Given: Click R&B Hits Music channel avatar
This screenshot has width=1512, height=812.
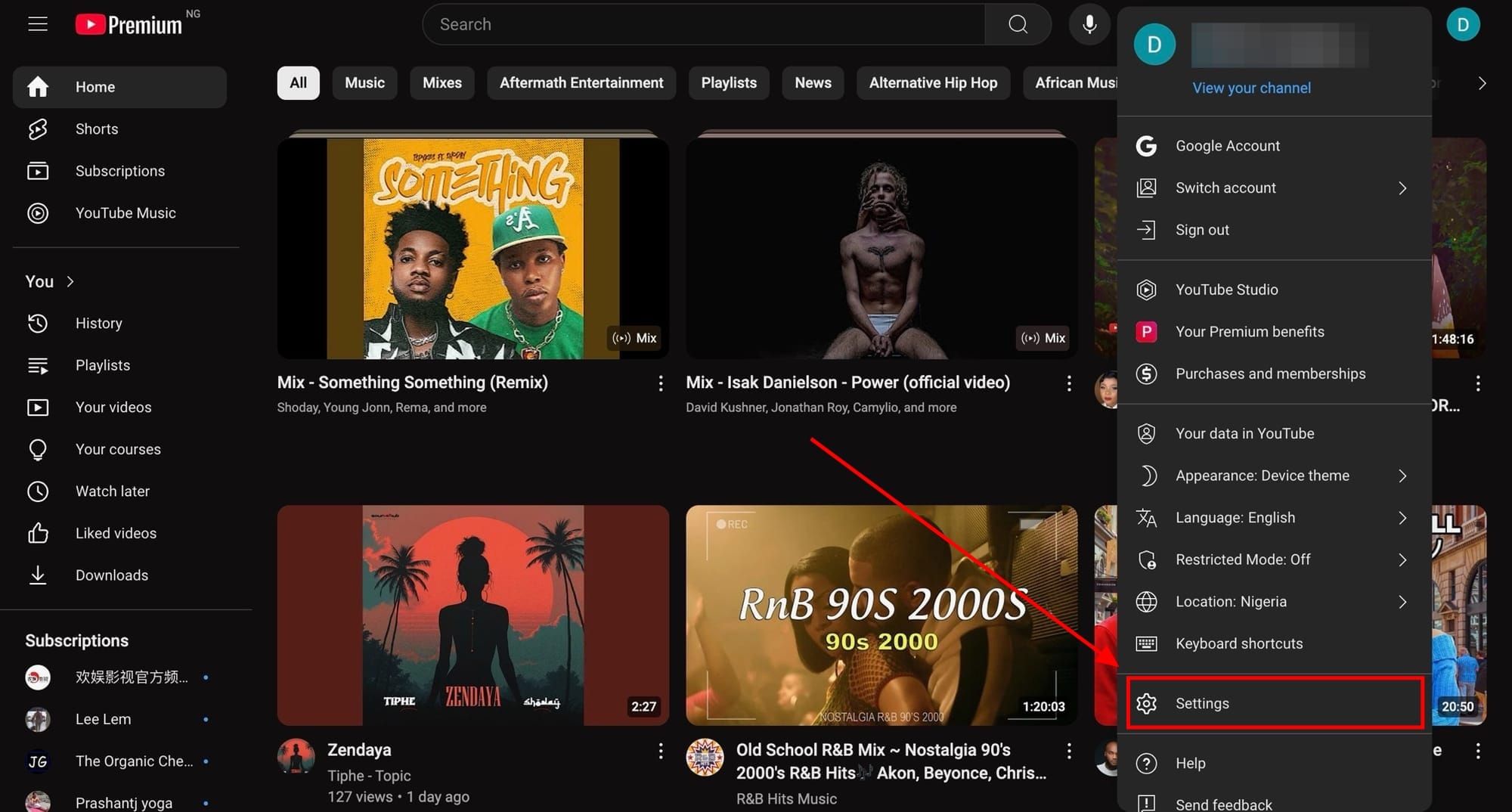Looking at the screenshot, I should coord(705,757).
